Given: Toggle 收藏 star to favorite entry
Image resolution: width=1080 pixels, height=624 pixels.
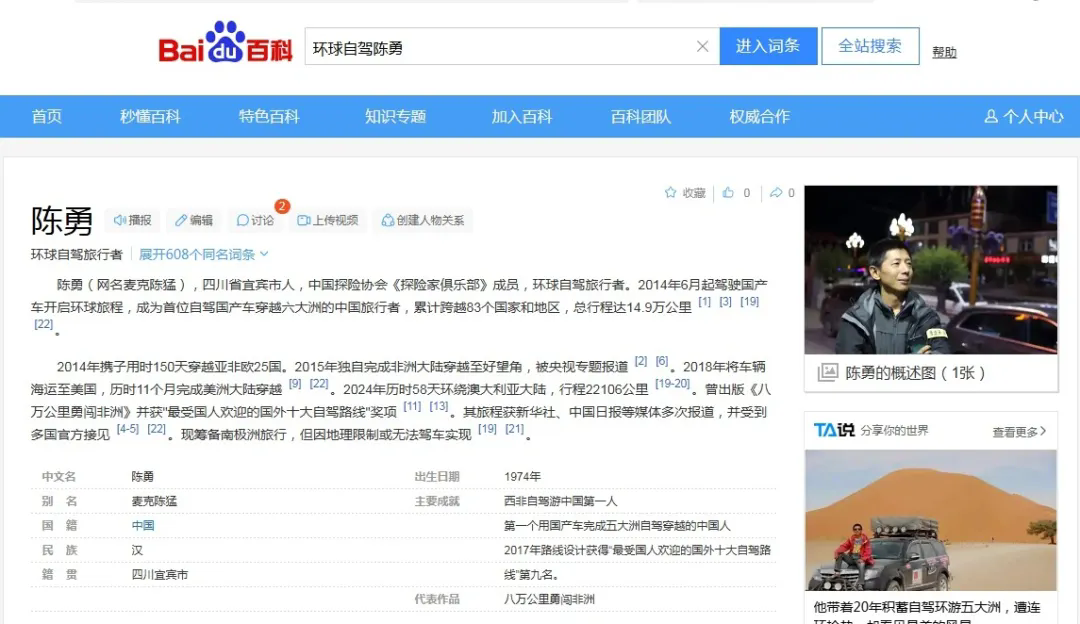Looking at the screenshot, I should (x=685, y=193).
